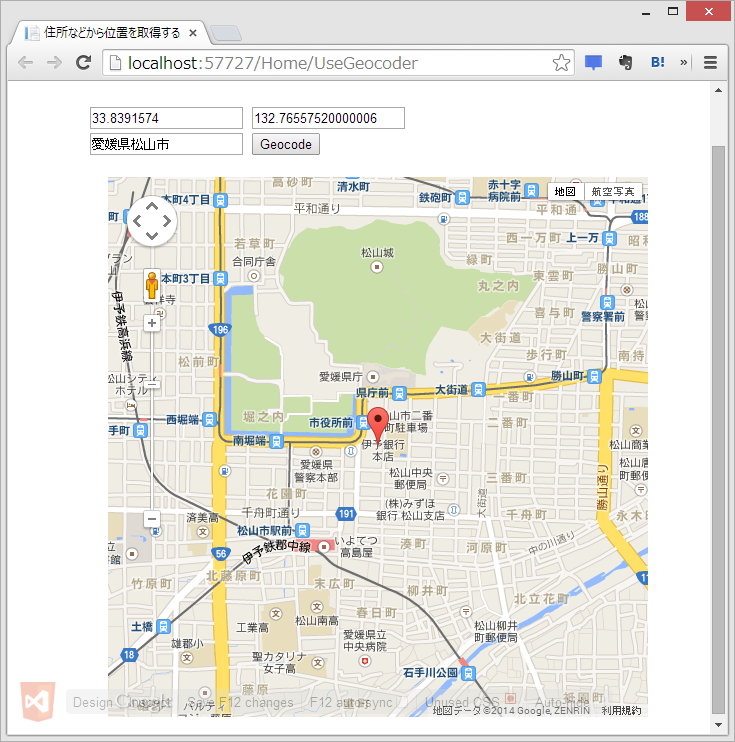This screenshot has height=742, width=735.
Task: Pan the map down
Action: coord(151,235)
